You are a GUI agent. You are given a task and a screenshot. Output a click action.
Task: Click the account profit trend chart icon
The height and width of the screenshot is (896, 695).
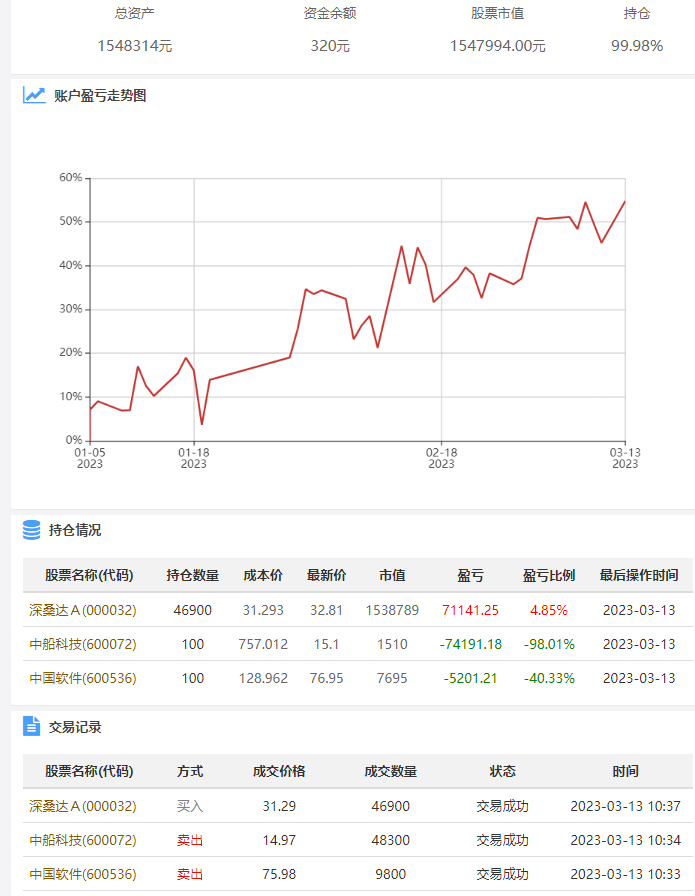[34, 95]
